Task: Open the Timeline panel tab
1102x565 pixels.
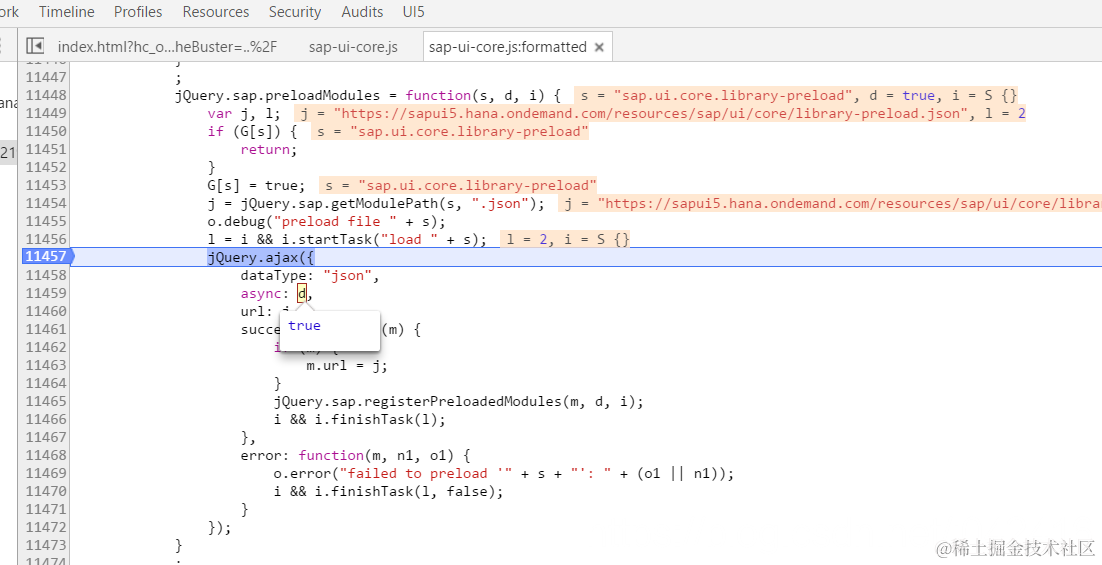Action: pos(67,12)
